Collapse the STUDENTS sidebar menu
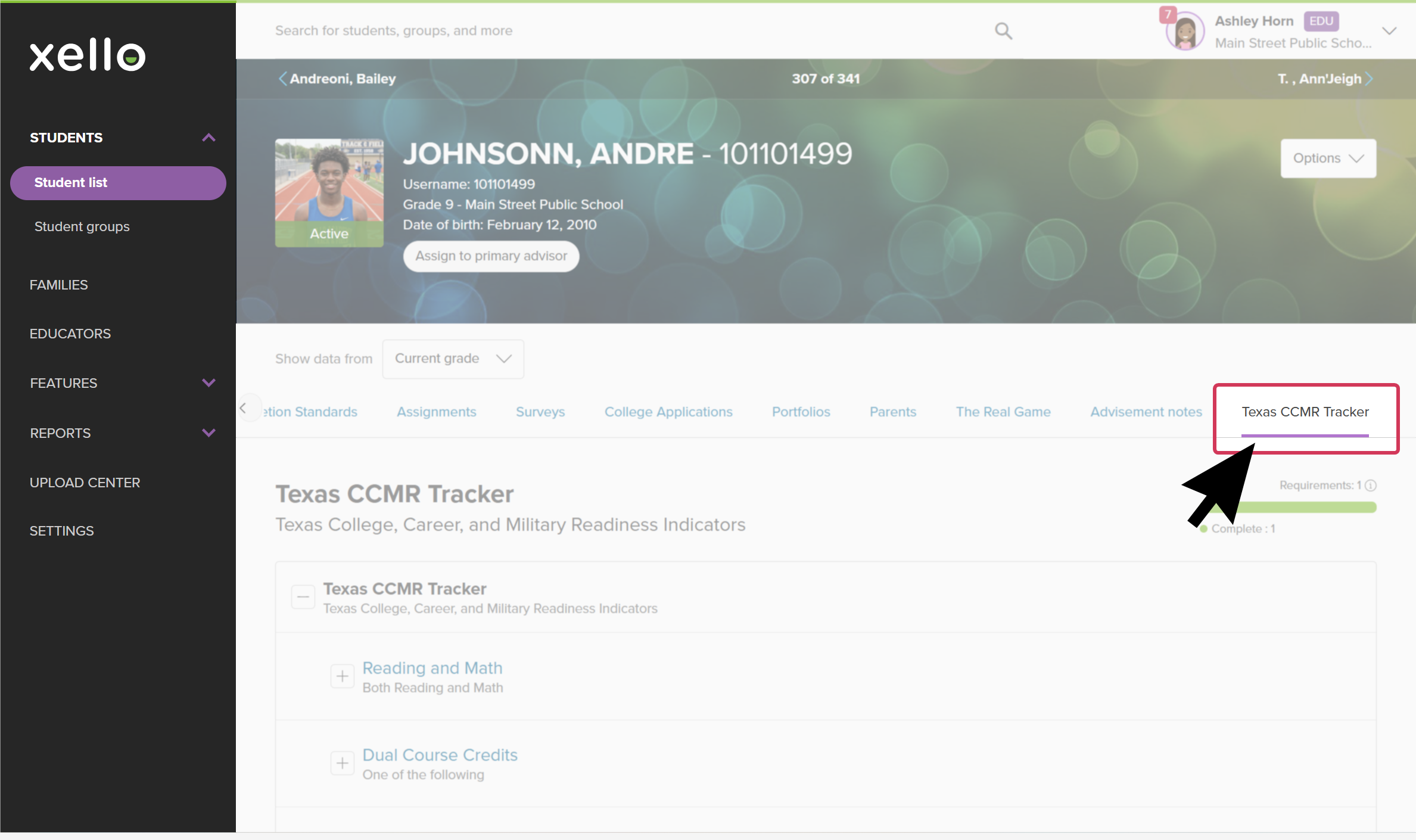 point(208,138)
